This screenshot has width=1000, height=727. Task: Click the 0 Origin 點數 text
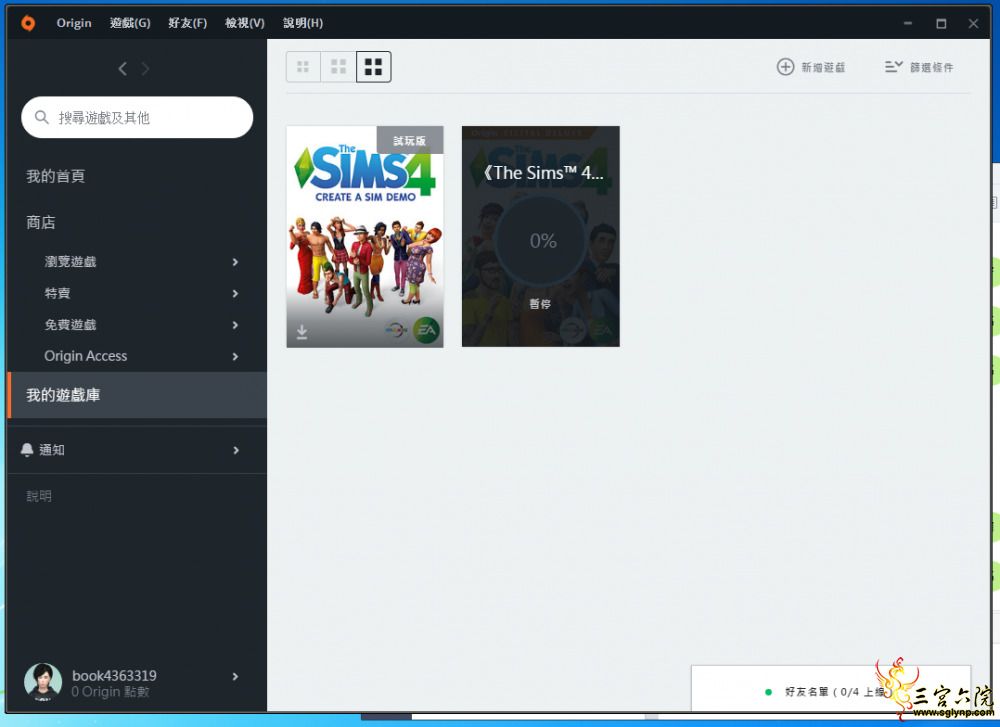[110, 692]
